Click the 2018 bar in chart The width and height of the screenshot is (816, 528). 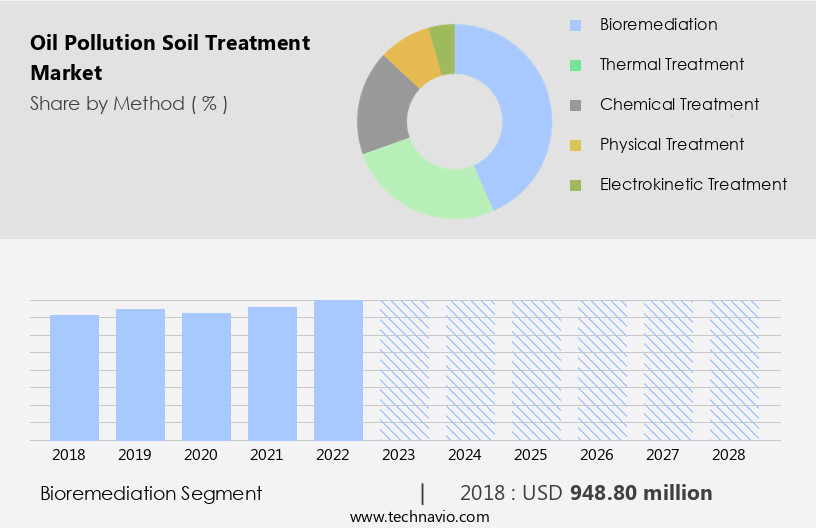coord(75,377)
